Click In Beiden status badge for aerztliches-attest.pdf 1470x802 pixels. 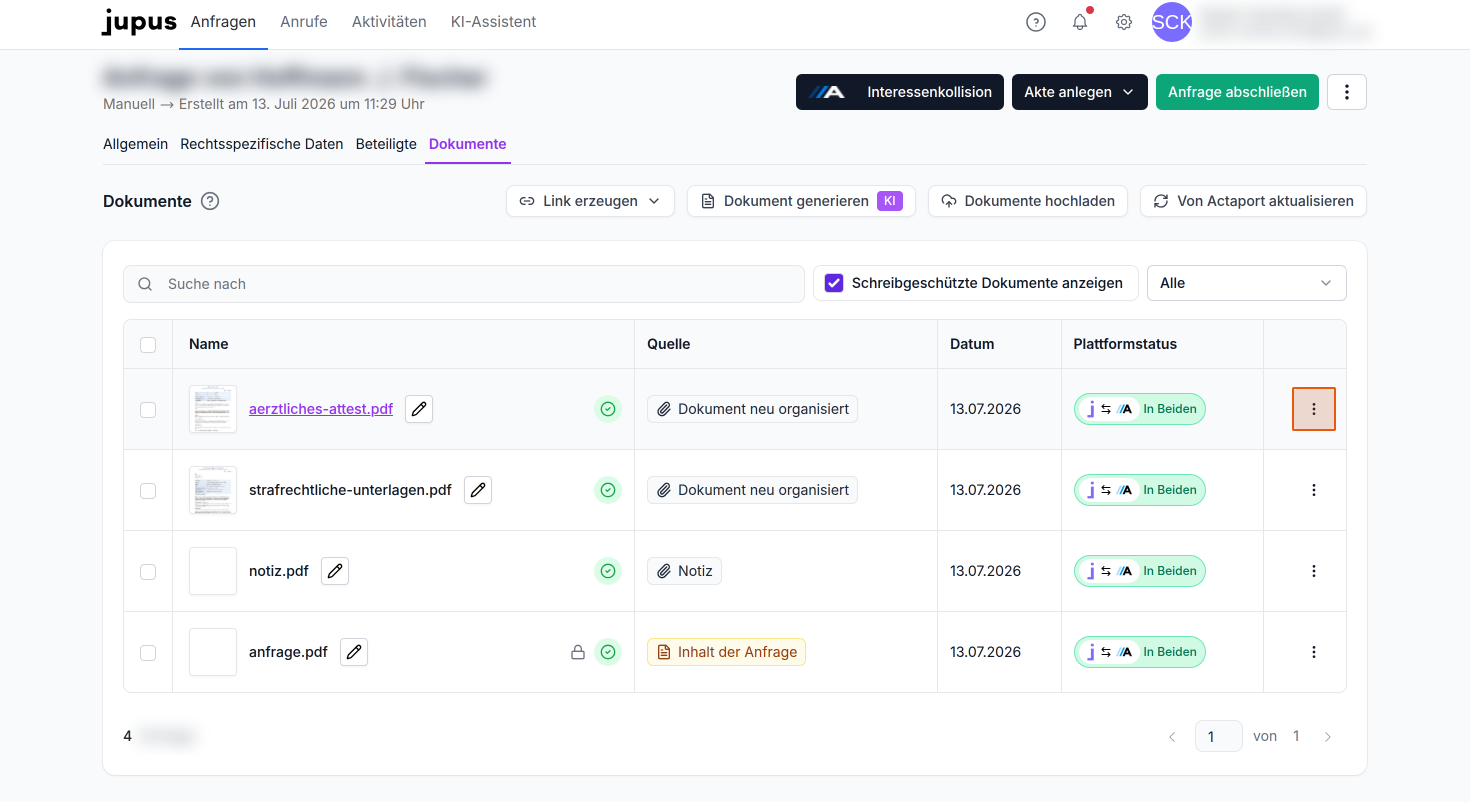(1140, 409)
